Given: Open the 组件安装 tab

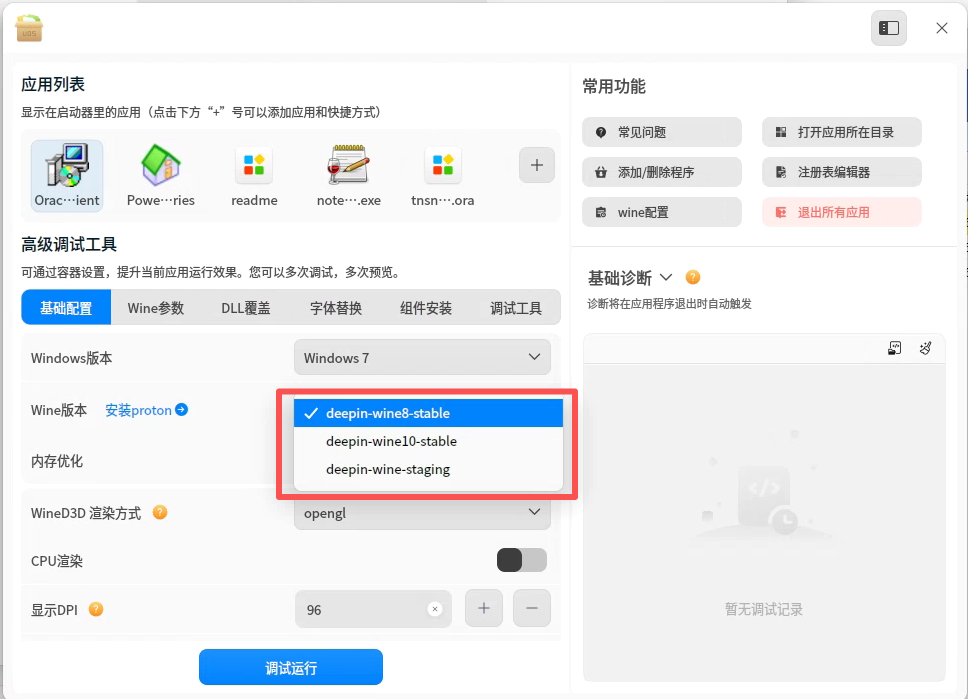Looking at the screenshot, I should point(426,308).
